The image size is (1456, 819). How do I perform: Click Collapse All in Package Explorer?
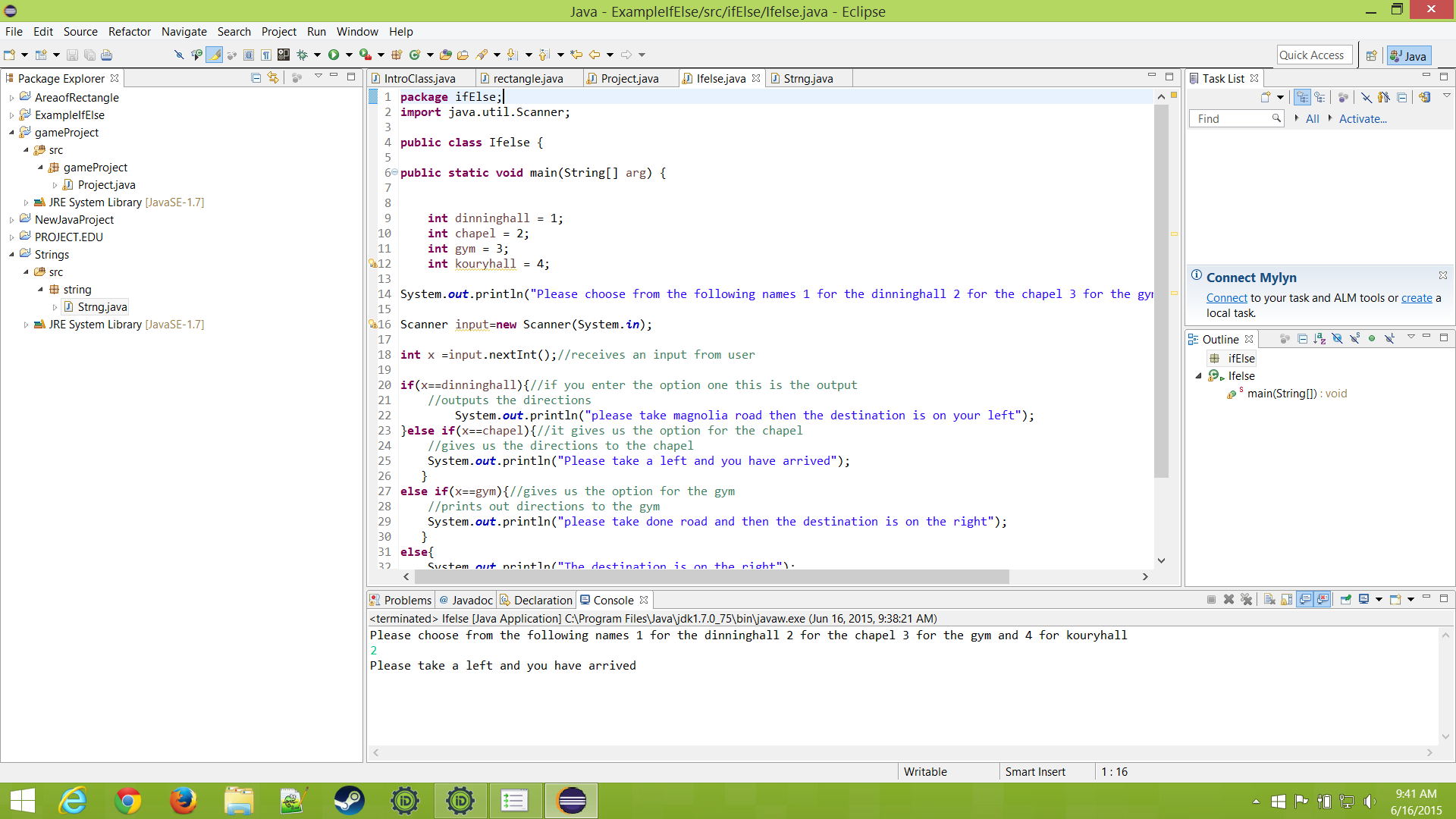[256, 77]
